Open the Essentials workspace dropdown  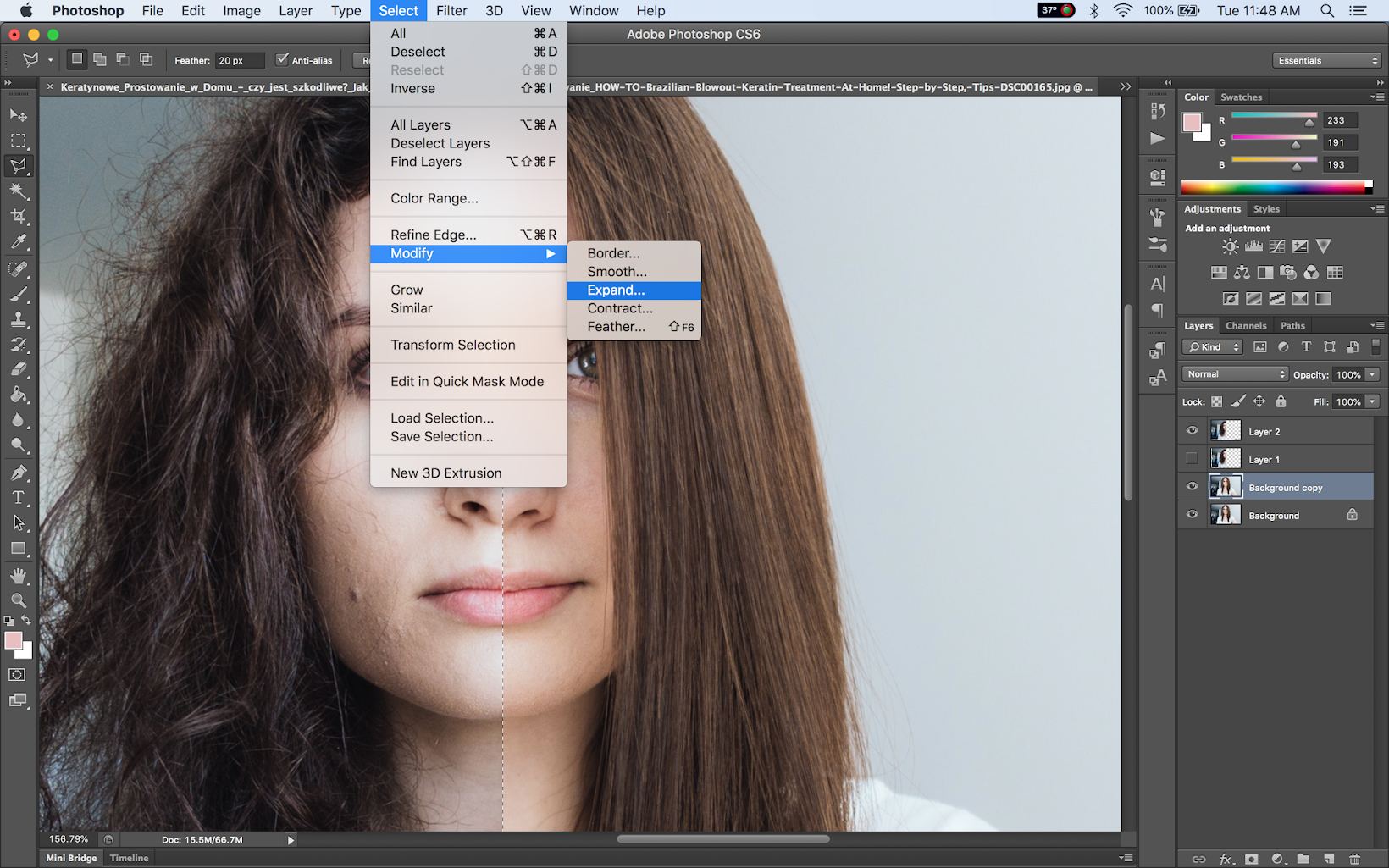[x=1326, y=60]
